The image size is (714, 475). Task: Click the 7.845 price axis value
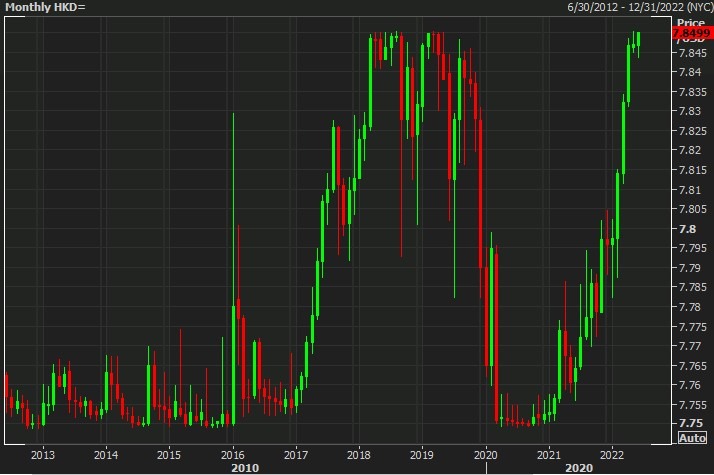point(693,53)
